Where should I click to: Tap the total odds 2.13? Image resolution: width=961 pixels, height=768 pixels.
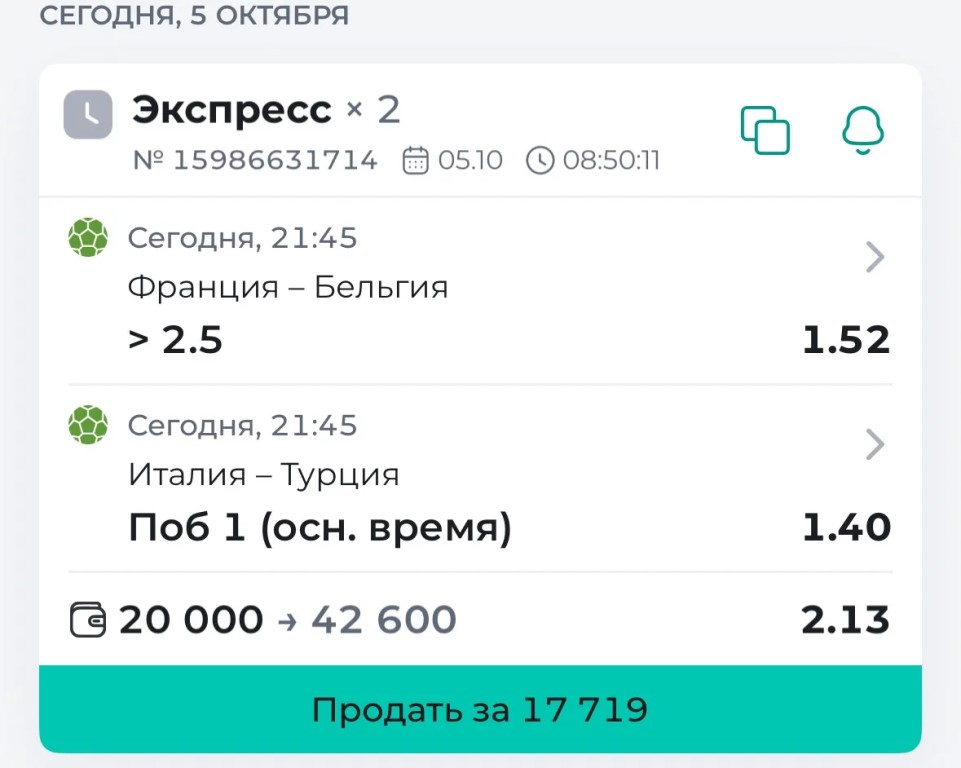click(x=845, y=620)
